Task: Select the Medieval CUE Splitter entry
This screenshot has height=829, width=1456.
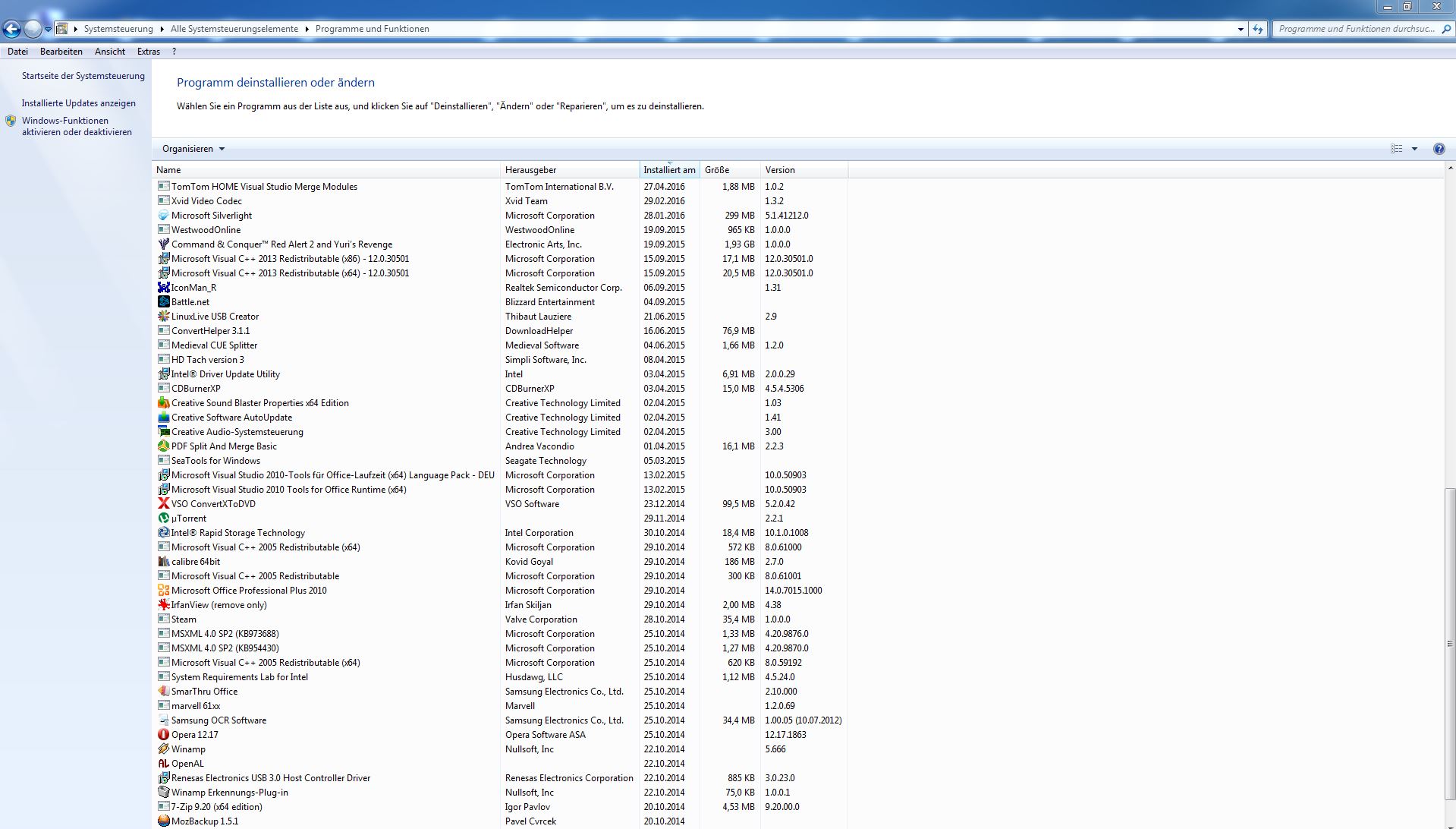Action: [x=501, y=345]
